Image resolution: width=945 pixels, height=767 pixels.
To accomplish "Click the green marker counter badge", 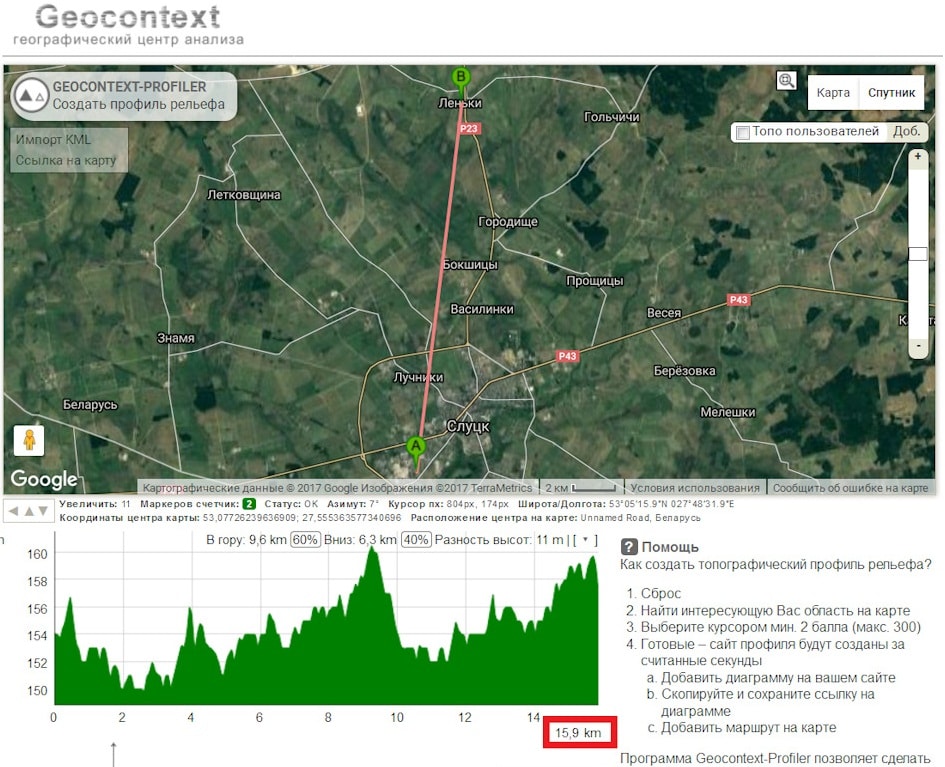I will pos(249,504).
